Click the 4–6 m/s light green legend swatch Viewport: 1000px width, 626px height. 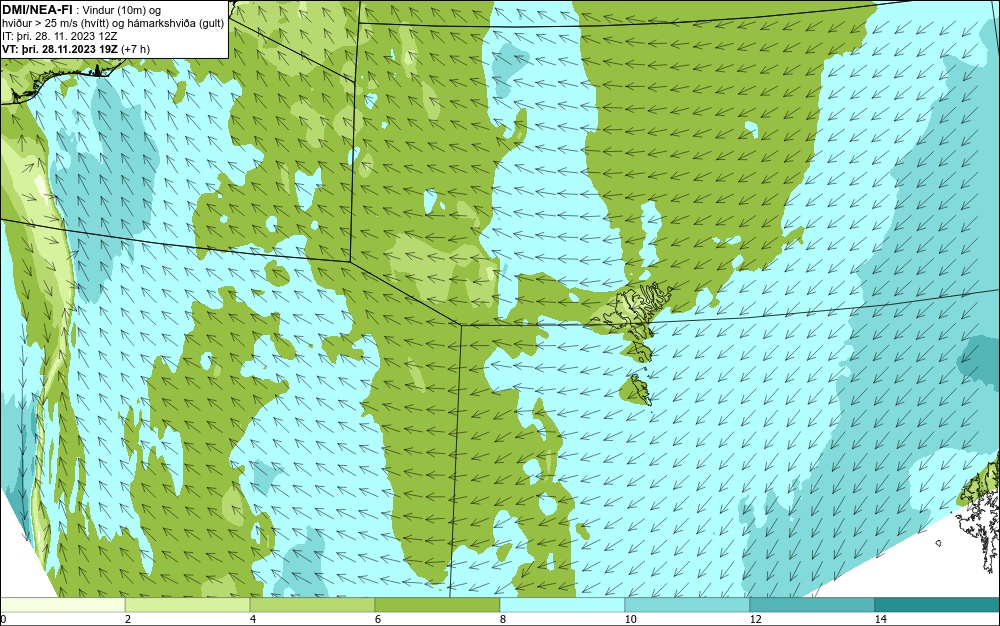312,605
